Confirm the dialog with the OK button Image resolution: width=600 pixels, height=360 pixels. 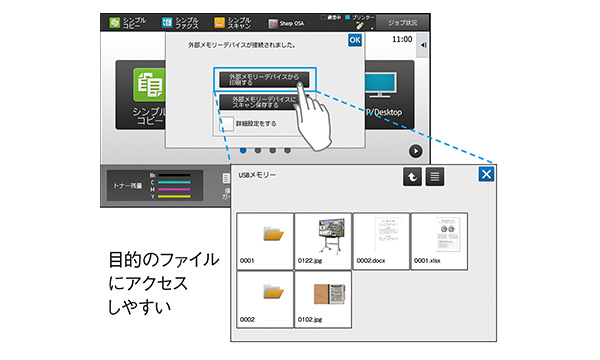pos(355,40)
